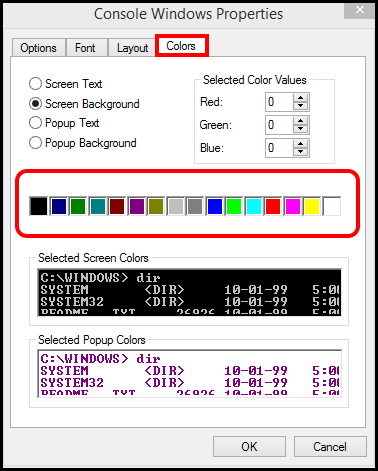Image resolution: width=378 pixels, height=471 pixels.
Task: Pick the black color swatch
Action: point(39,206)
